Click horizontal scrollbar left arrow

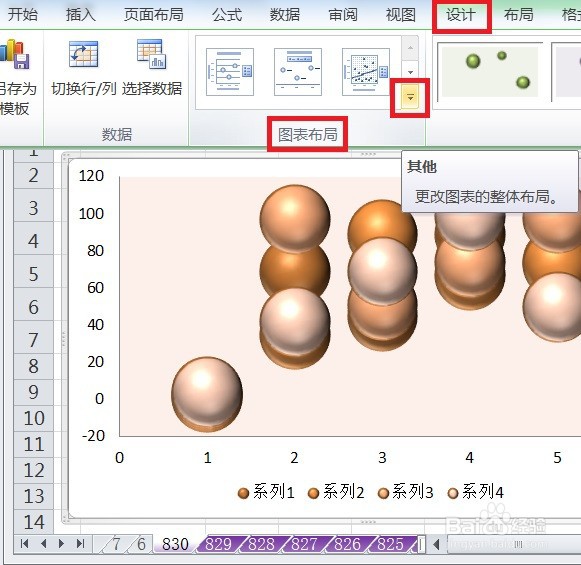point(436,544)
